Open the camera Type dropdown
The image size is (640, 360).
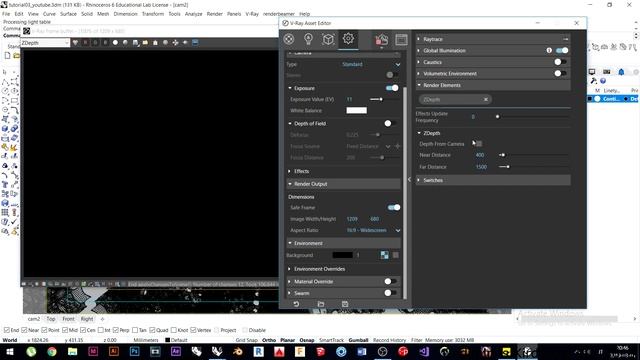tap(371, 64)
